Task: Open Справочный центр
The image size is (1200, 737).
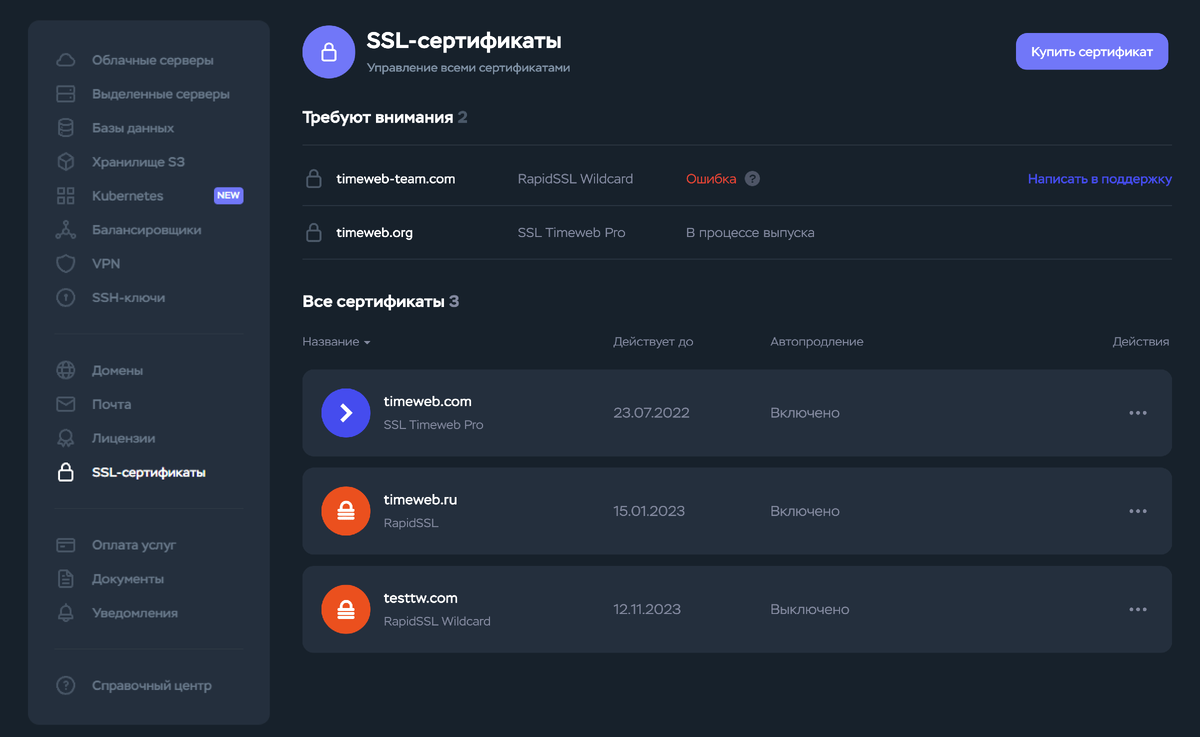Action: click(151, 686)
